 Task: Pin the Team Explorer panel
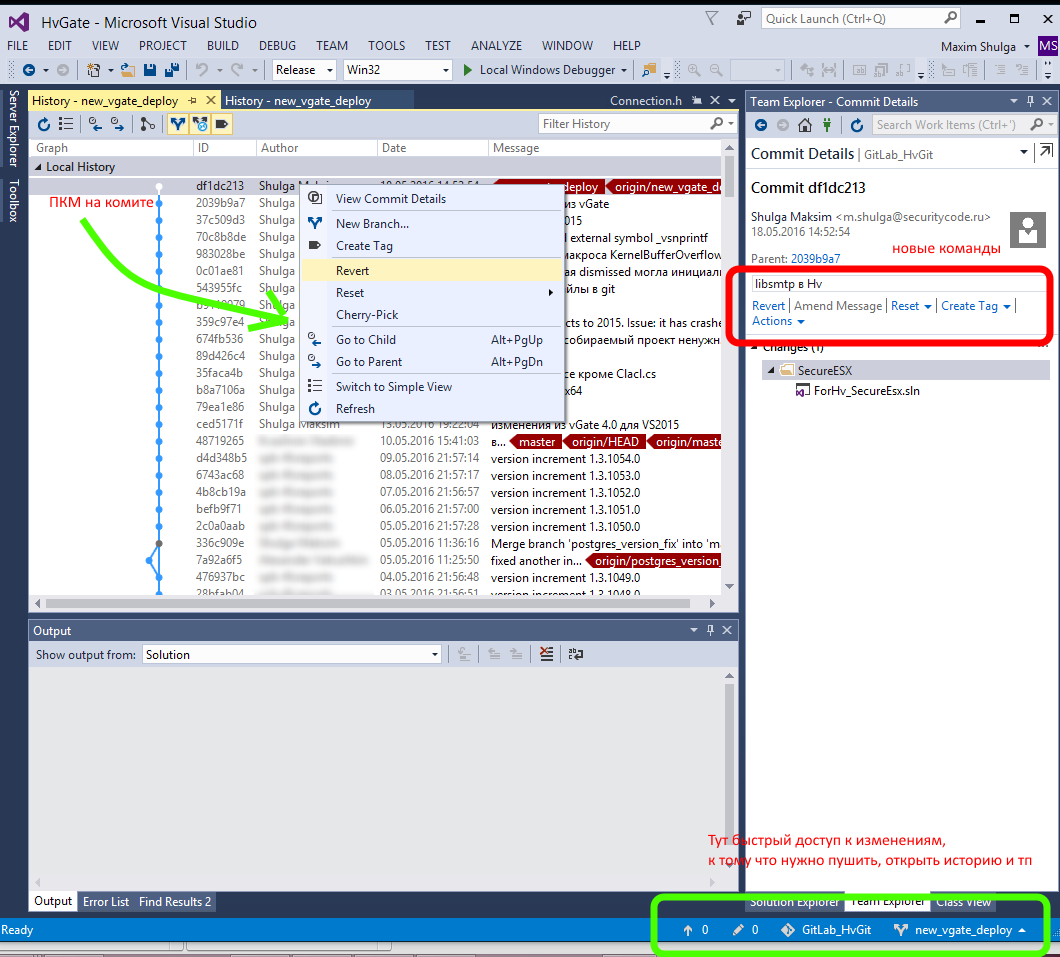click(1030, 101)
